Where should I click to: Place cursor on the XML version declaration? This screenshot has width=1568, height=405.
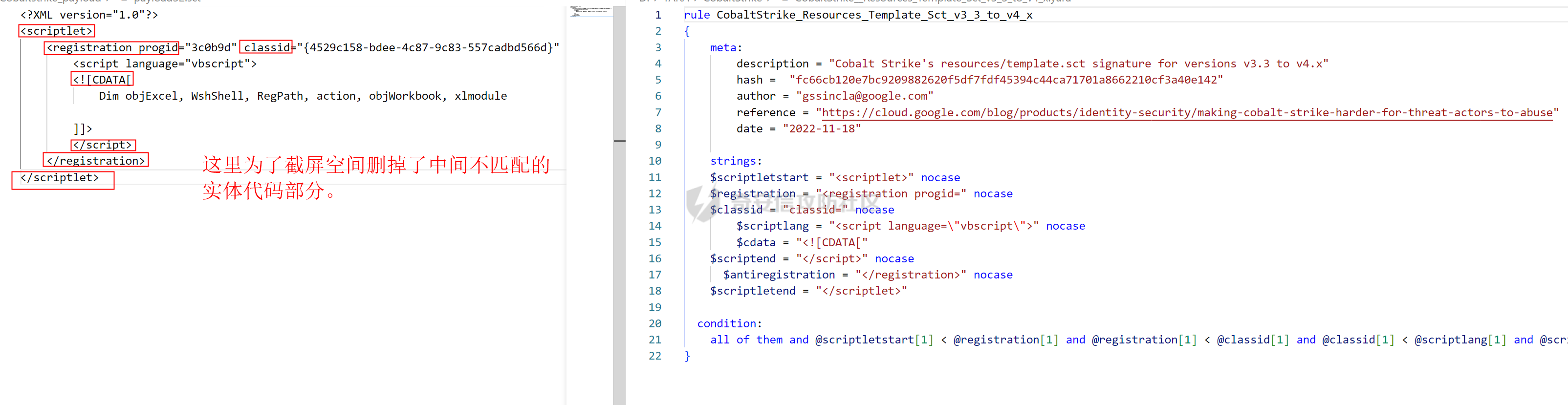tap(89, 15)
